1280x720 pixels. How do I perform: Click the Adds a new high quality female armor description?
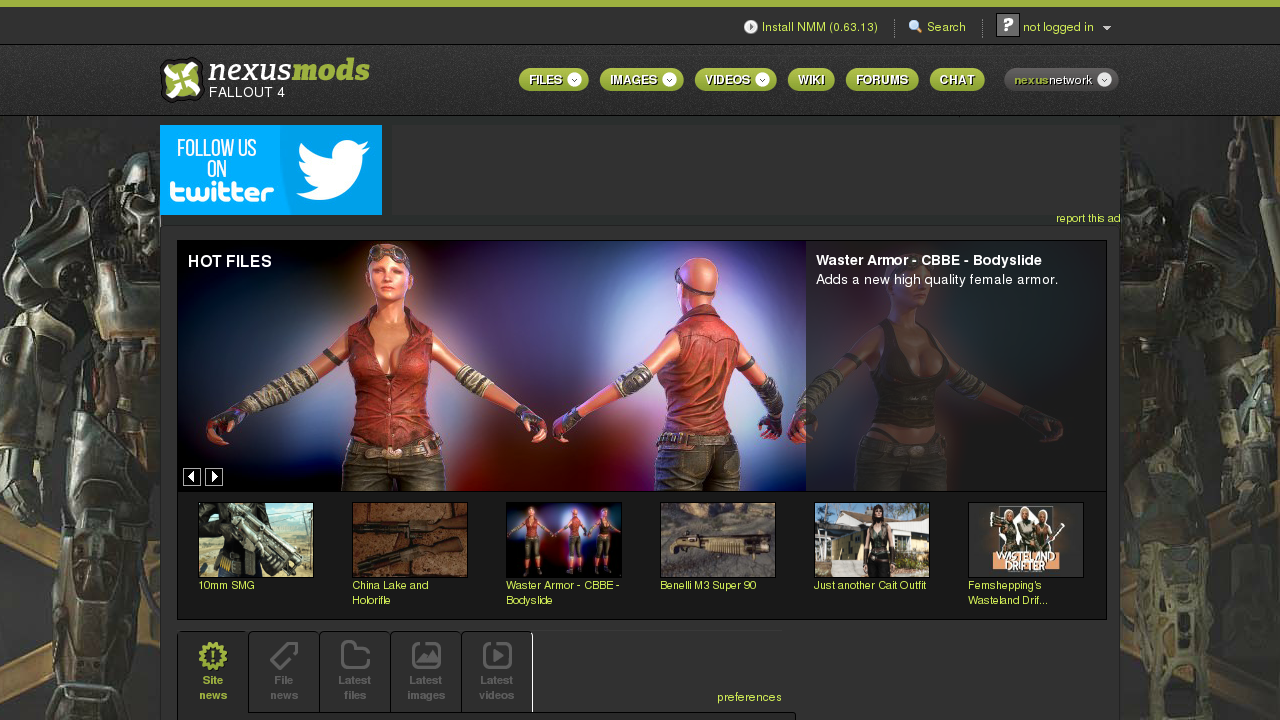pyautogui.click(x=937, y=280)
